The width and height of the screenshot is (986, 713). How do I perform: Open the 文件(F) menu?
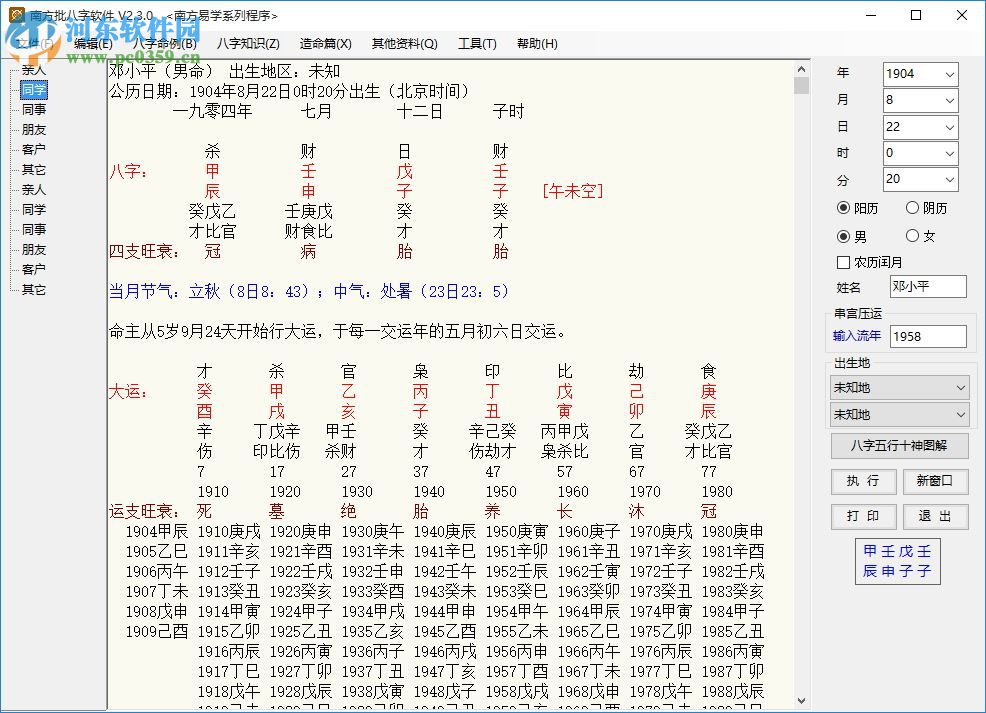[x=36, y=43]
